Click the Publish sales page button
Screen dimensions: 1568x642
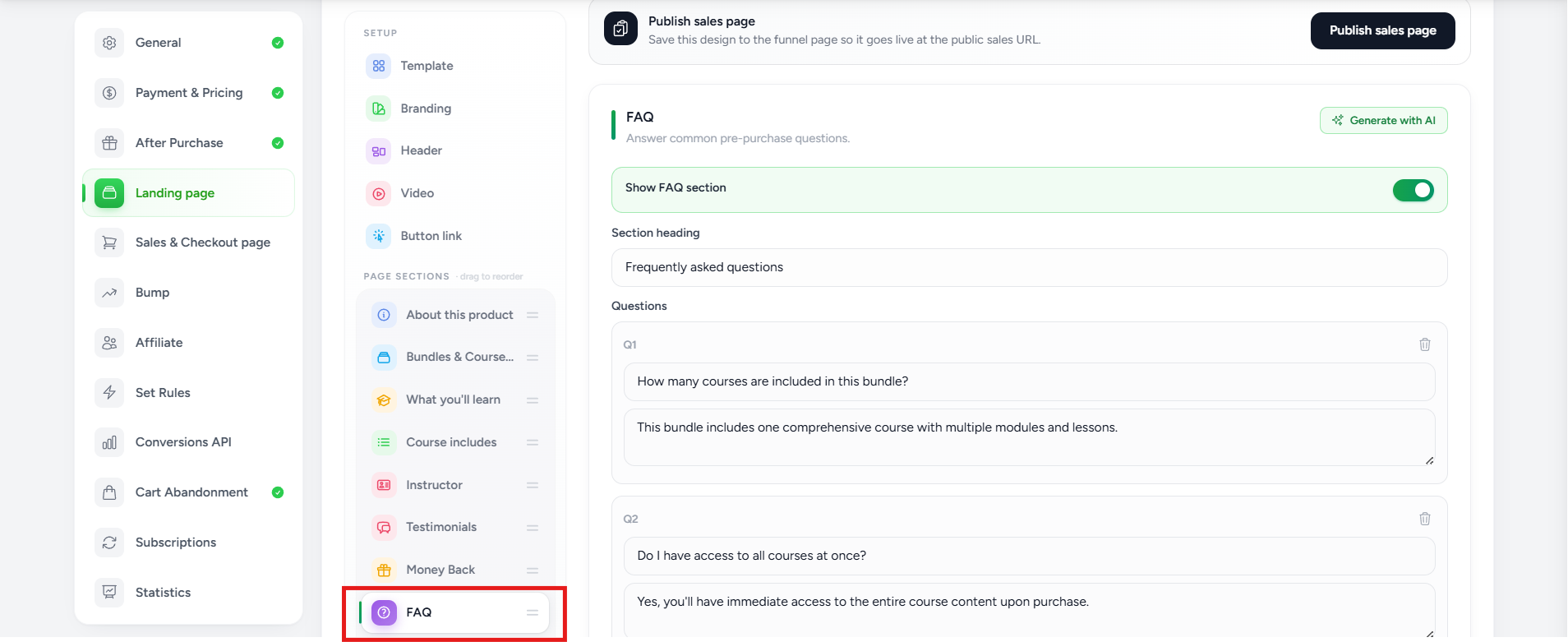(1382, 30)
